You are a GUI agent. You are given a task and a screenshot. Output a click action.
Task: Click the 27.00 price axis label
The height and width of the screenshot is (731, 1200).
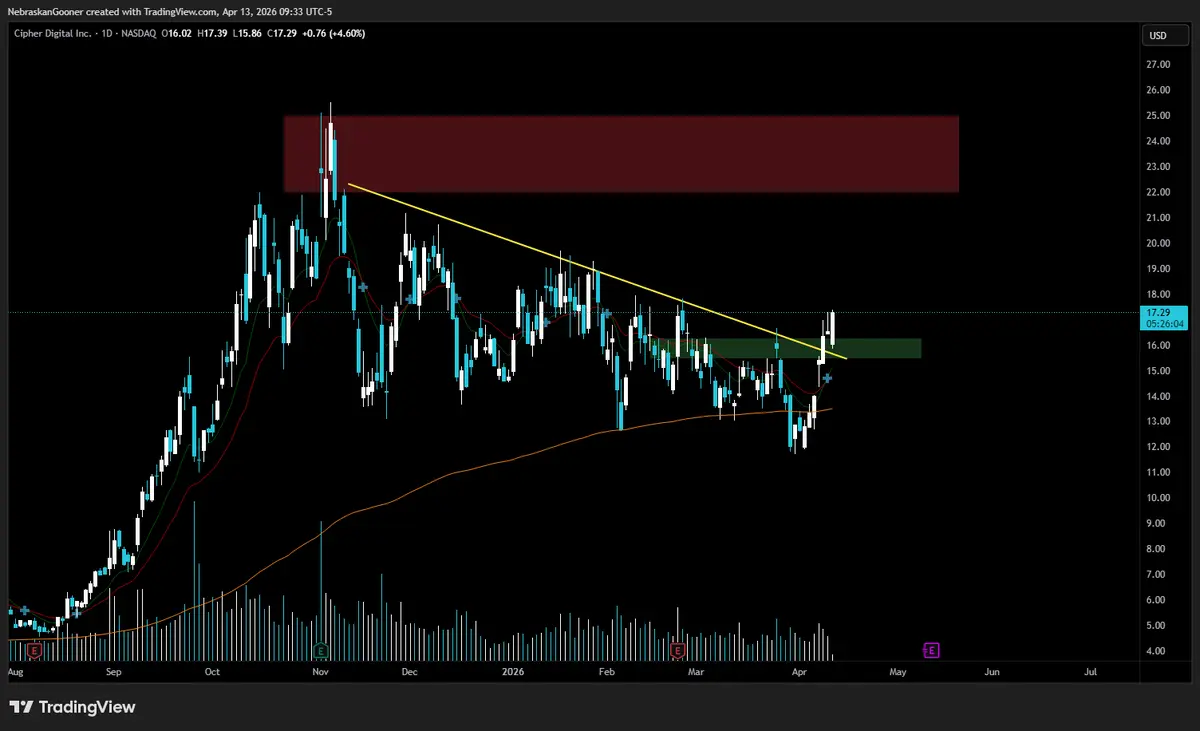[x=1158, y=65]
